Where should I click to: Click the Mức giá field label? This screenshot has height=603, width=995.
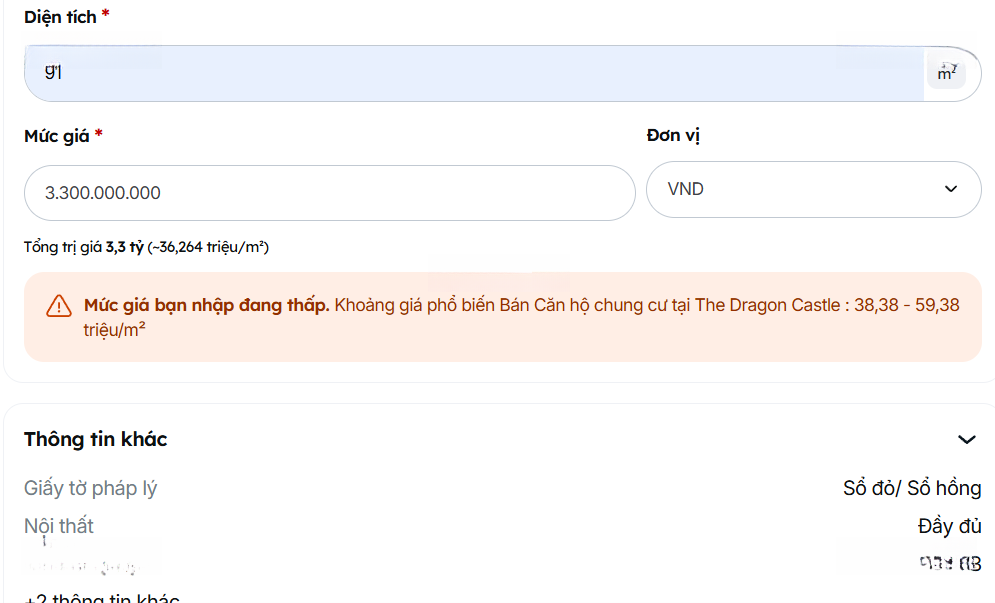[57, 136]
